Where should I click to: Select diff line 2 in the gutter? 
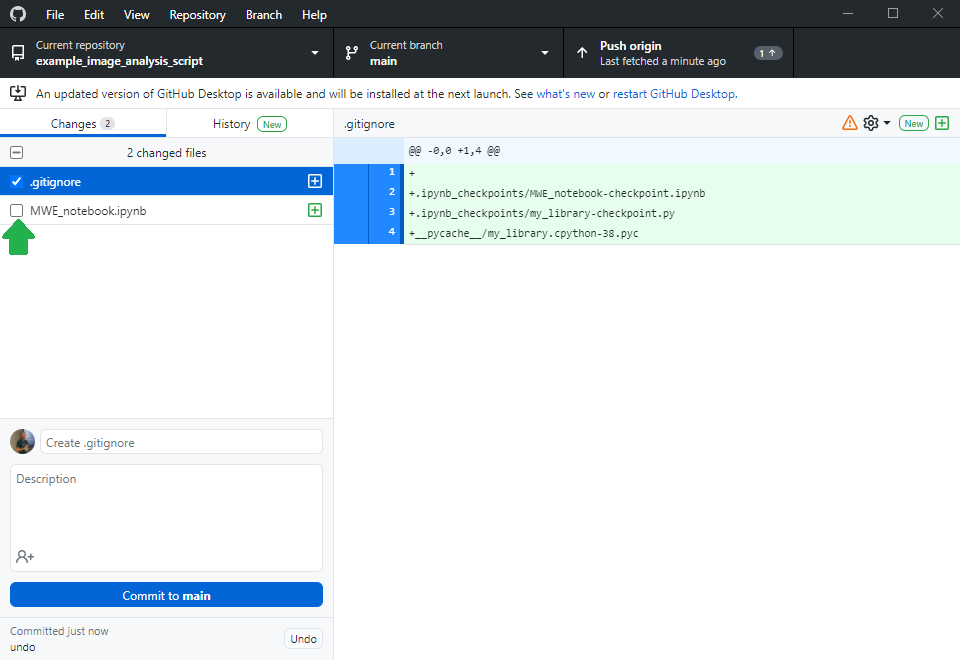[x=386, y=193]
